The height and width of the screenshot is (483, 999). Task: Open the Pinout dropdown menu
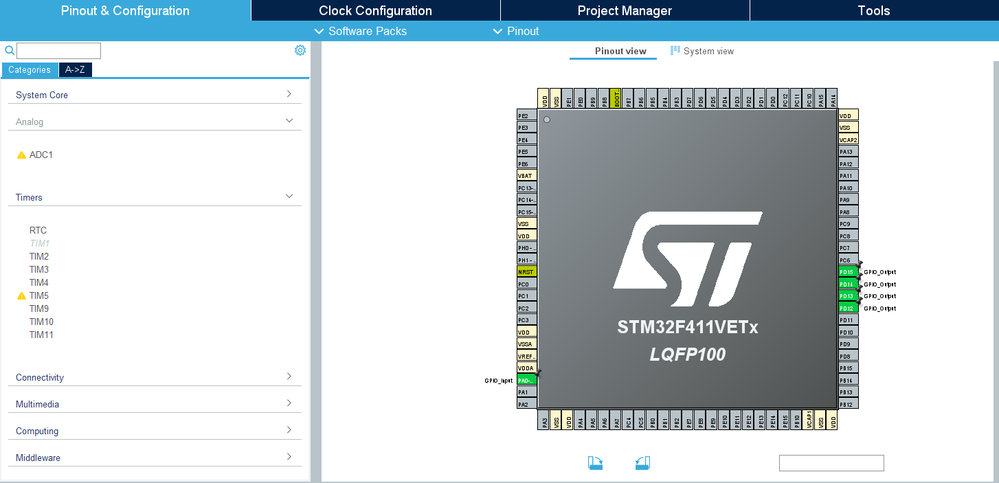(x=516, y=31)
